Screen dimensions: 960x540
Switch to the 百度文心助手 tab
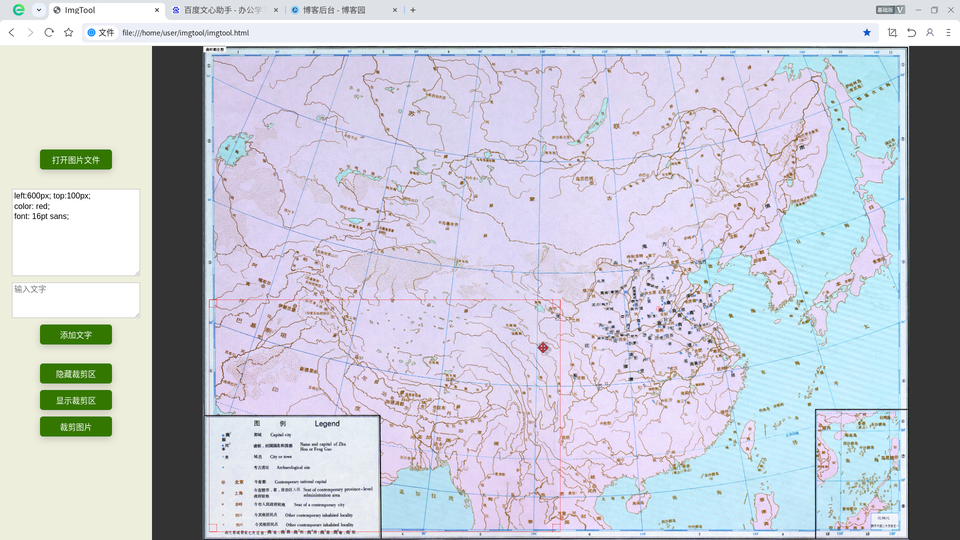[x=223, y=10]
